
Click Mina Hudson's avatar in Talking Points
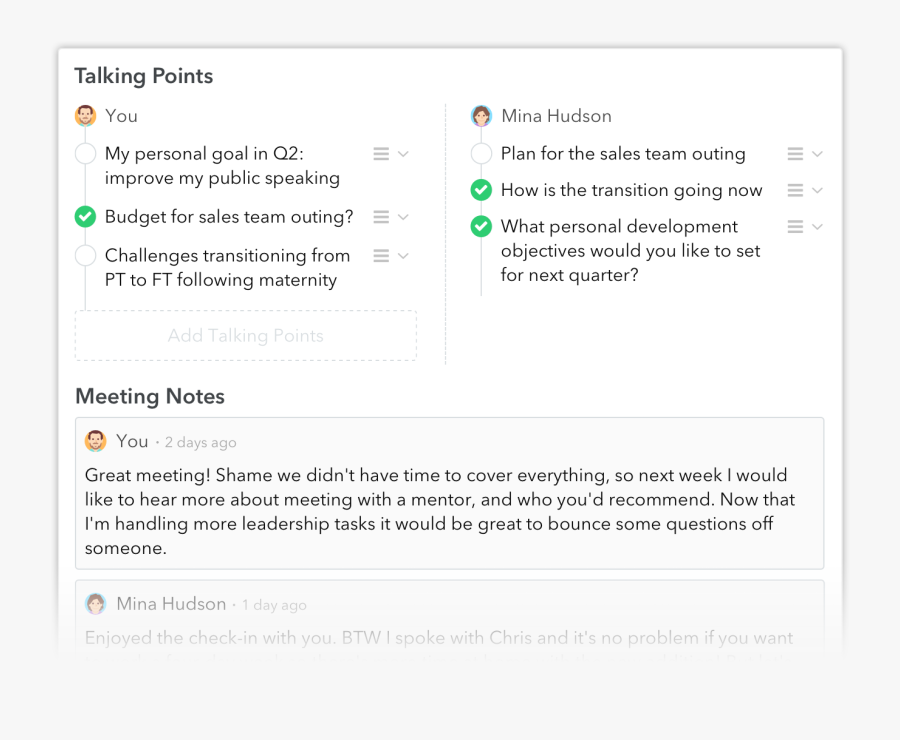click(482, 116)
